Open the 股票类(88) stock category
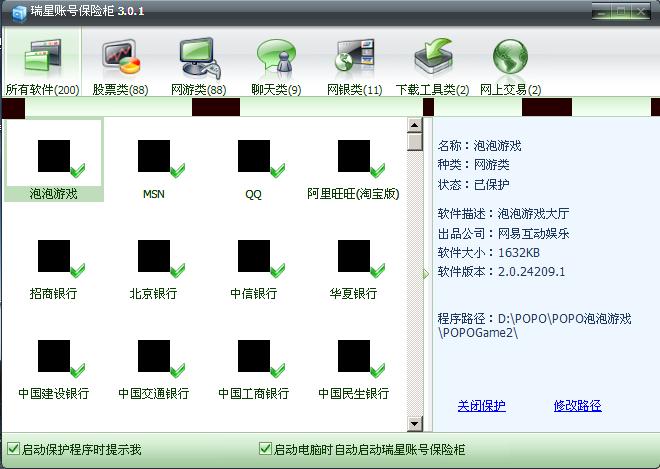 pos(120,67)
